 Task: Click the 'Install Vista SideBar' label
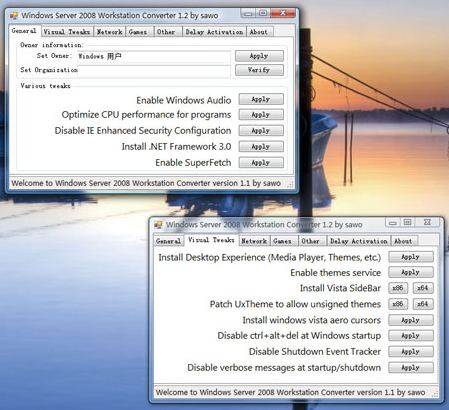click(340, 288)
